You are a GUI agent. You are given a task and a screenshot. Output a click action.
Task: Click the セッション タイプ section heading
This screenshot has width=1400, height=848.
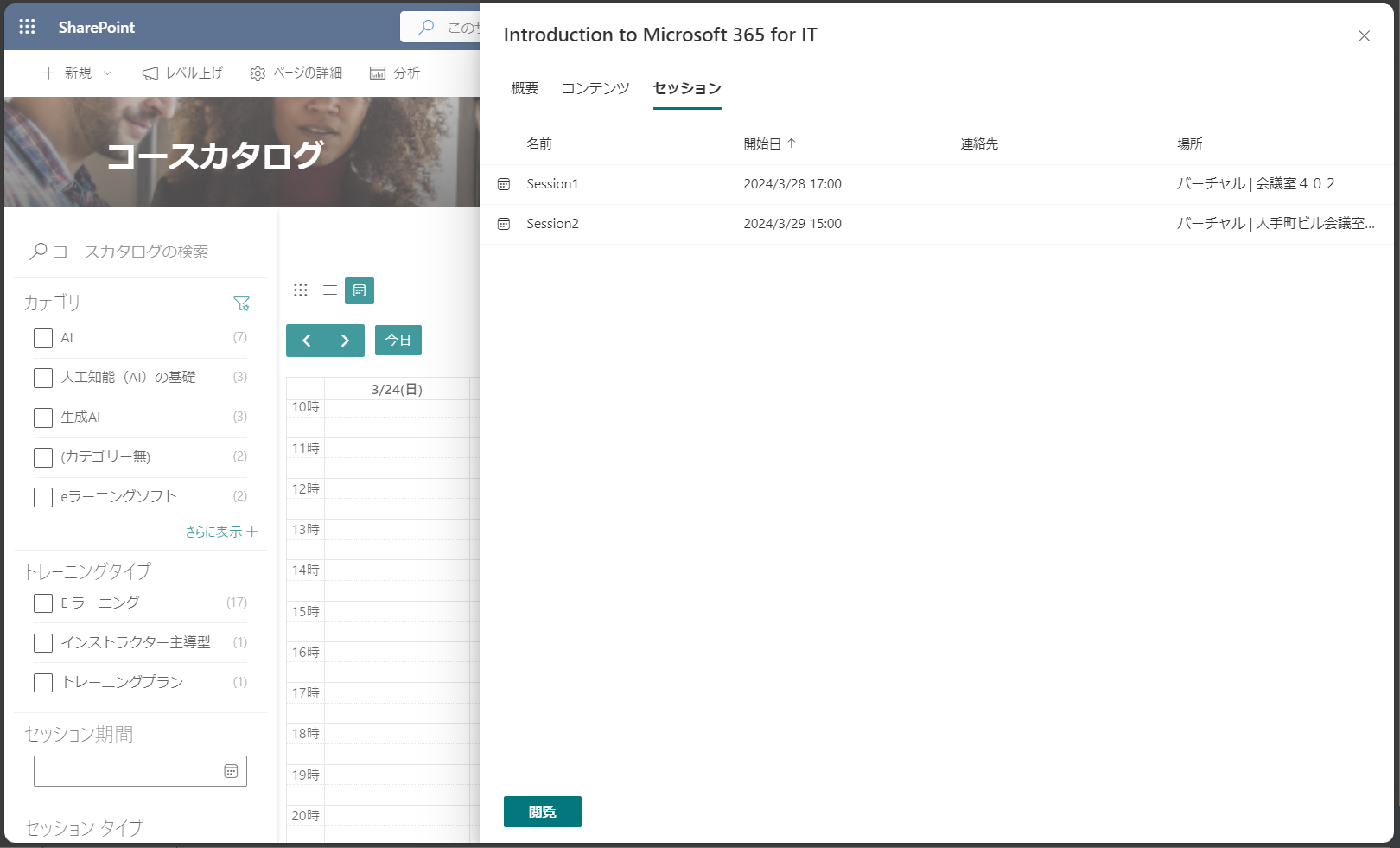point(84,828)
